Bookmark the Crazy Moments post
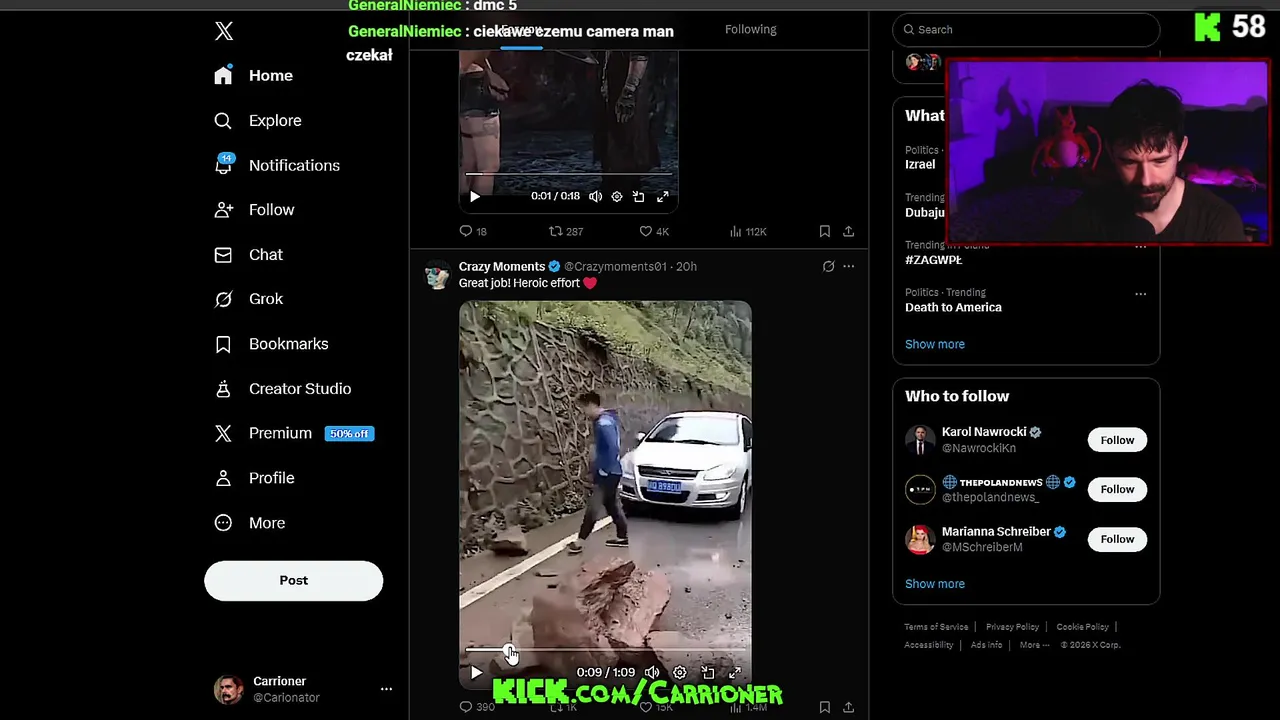 (824, 707)
